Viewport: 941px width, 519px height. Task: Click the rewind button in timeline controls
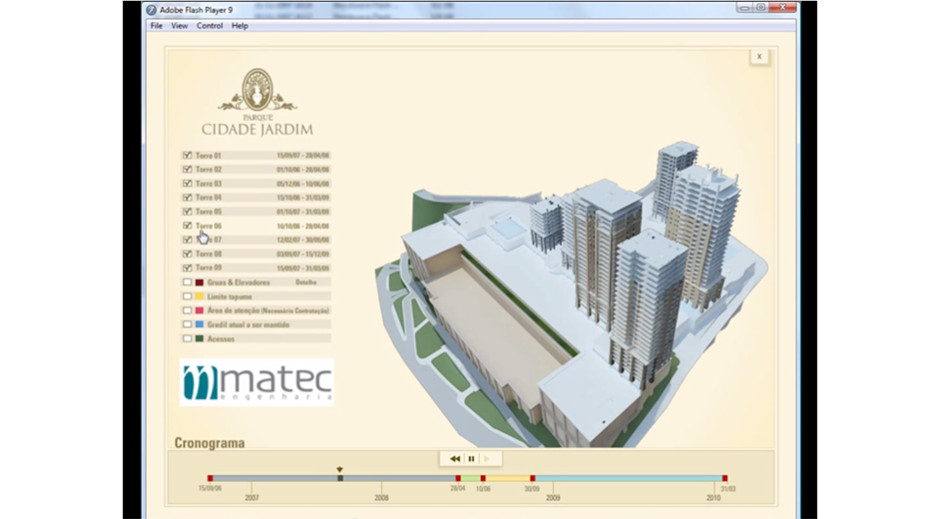455,459
